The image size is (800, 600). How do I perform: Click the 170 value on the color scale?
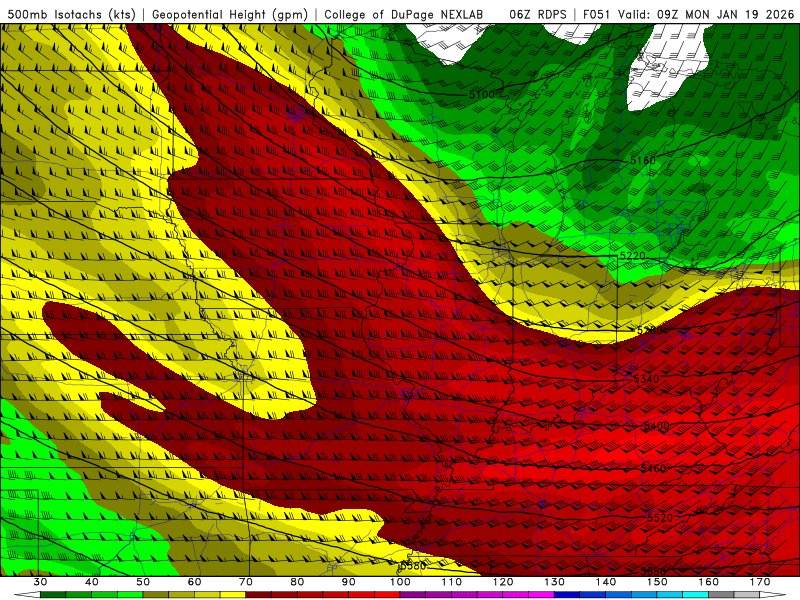(x=760, y=582)
